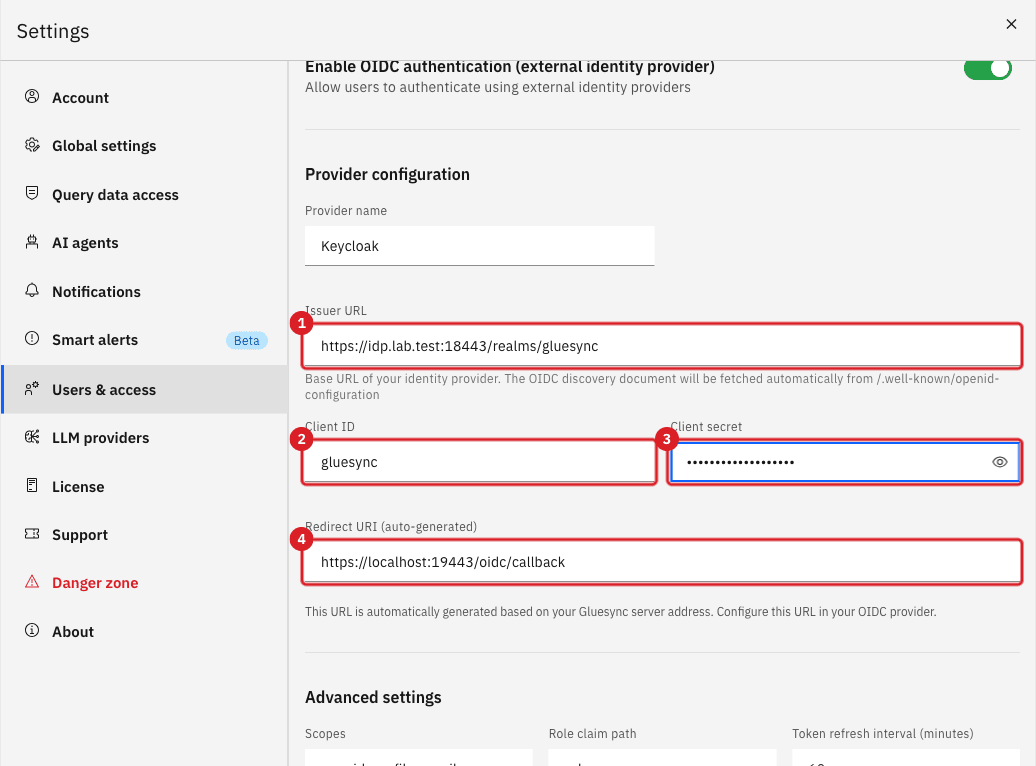Open the Query data access section
This screenshot has width=1036, height=766.
coord(145,194)
